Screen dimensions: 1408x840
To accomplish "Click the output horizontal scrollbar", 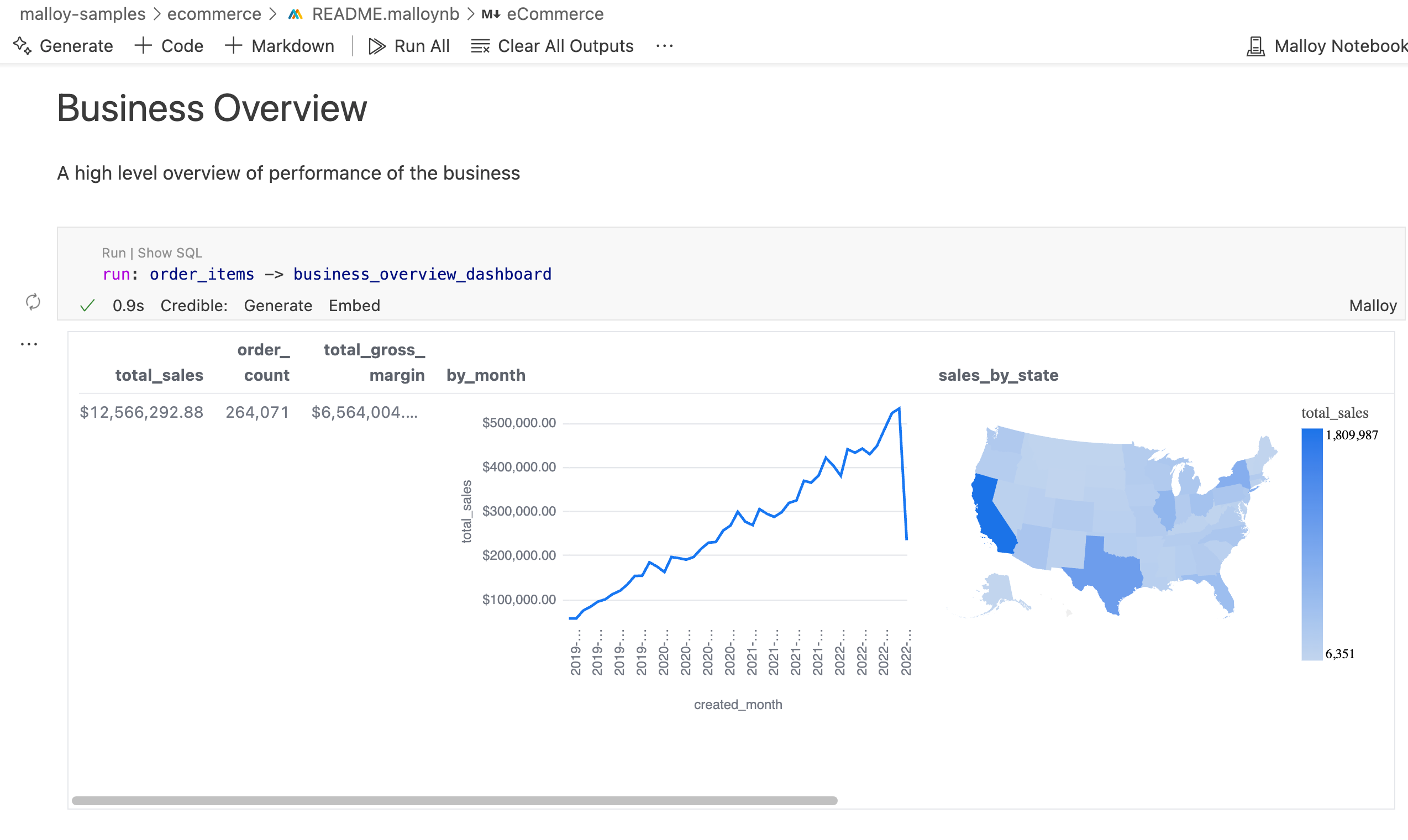I will click(x=454, y=800).
